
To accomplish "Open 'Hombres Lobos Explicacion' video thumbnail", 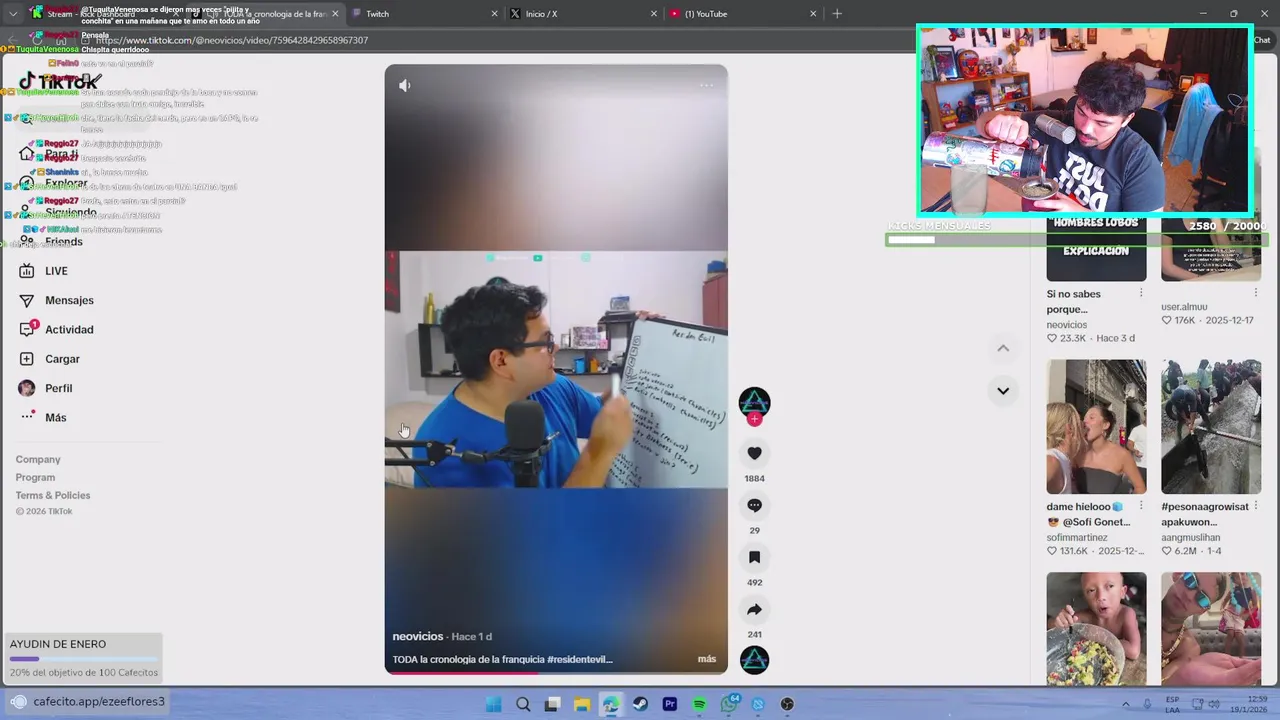I will click(x=1096, y=247).
